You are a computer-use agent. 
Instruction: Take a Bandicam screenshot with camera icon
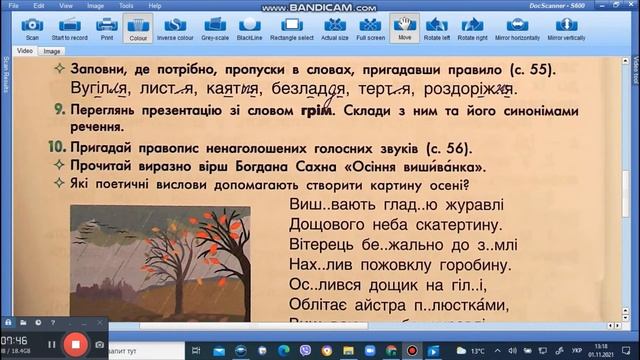pos(99,345)
